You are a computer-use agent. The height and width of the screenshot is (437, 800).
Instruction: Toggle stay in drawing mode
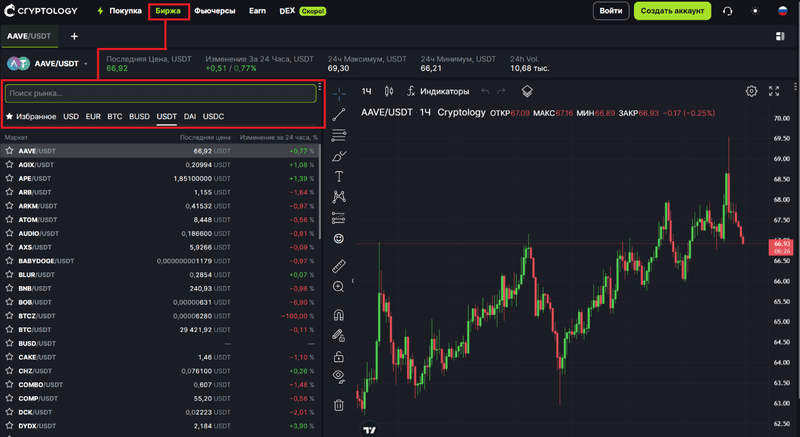pyautogui.click(x=338, y=336)
